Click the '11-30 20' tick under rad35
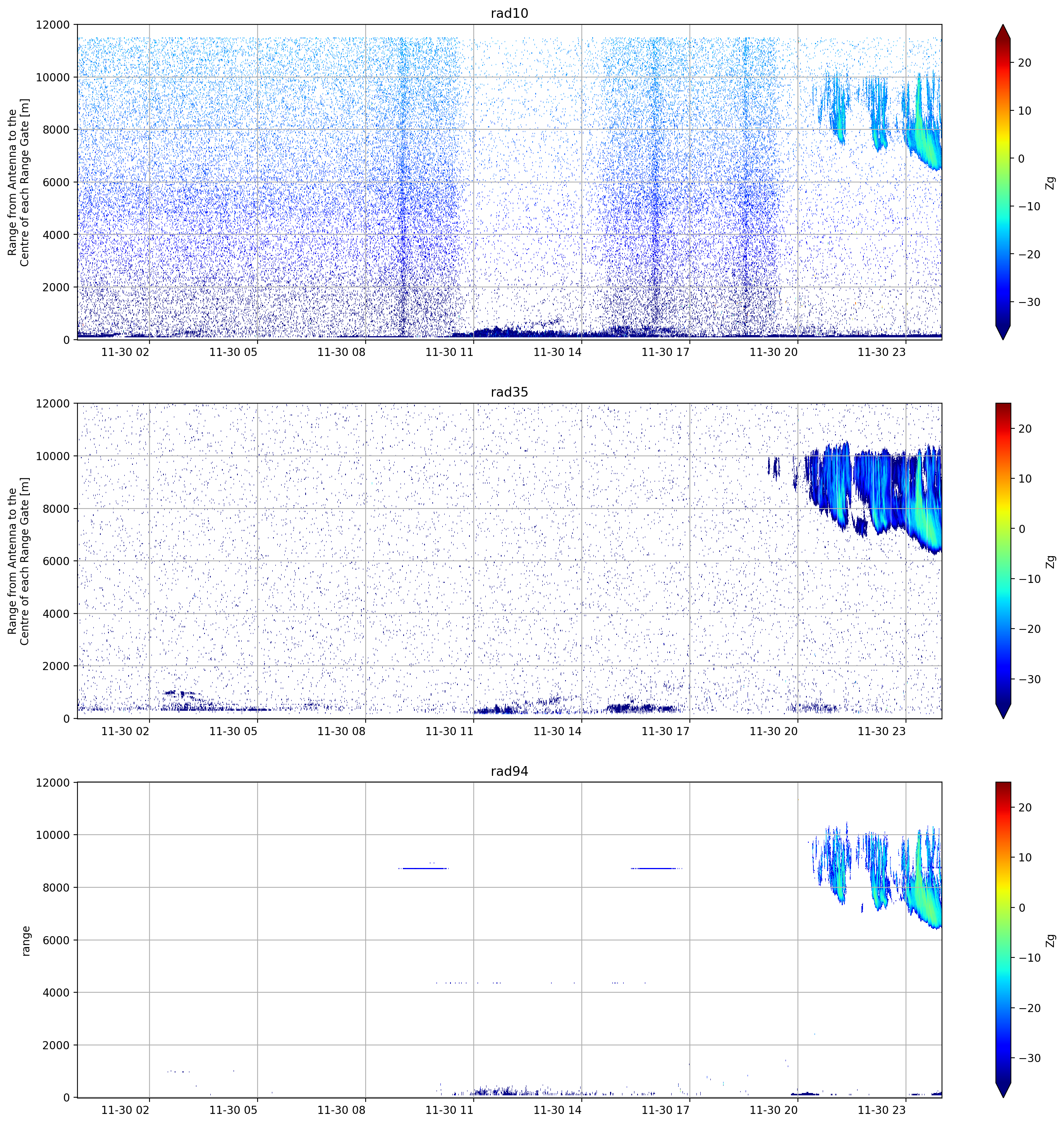The height and width of the screenshot is (1124, 1064). [774, 731]
